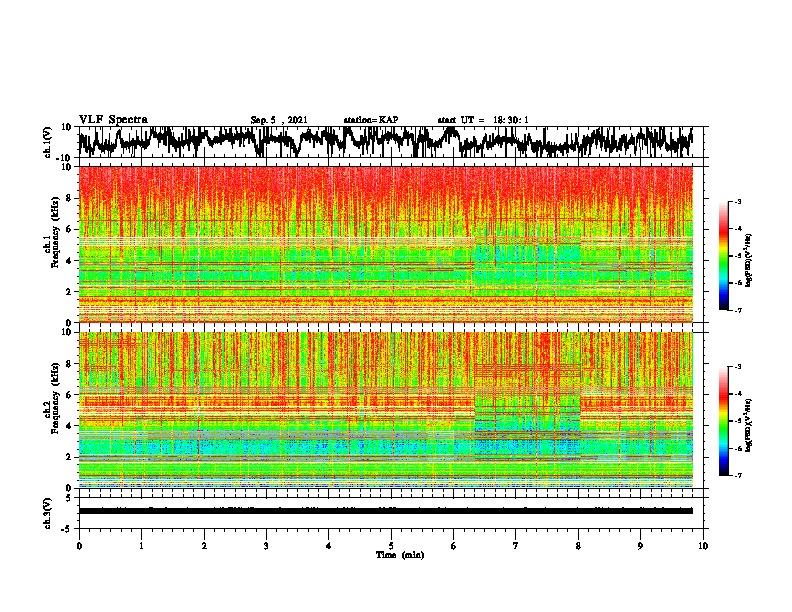Click time axis tick label "2"
Viewport: 792px width, 612px height.
tap(204, 546)
